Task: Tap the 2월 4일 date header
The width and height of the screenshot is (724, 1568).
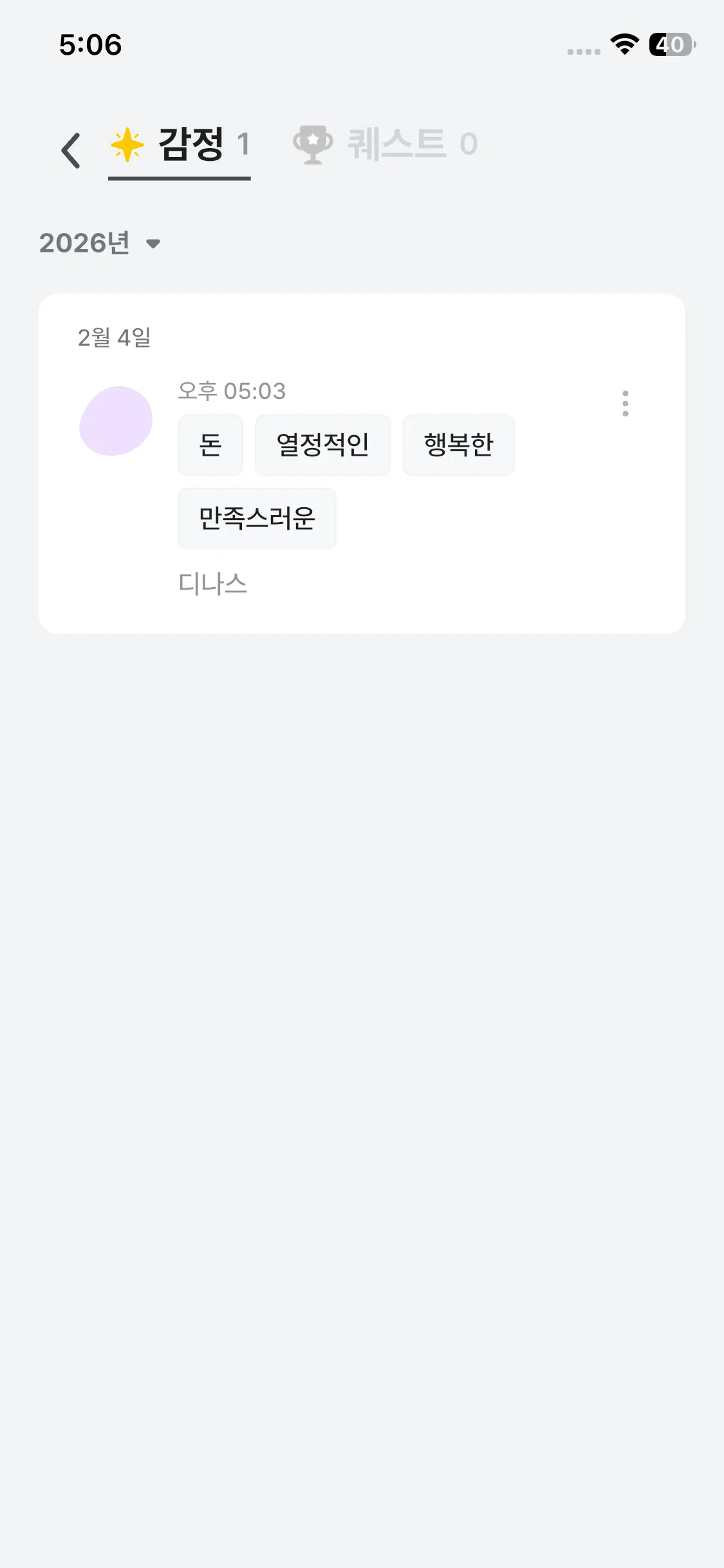Action: tap(114, 337)
